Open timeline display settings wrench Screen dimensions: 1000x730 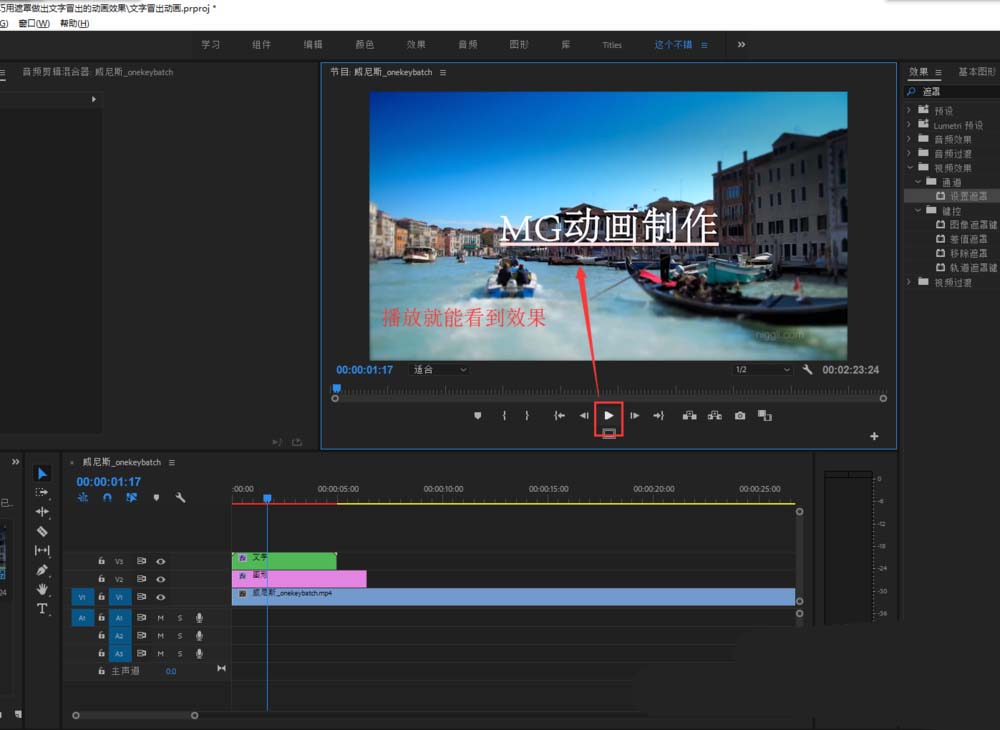[x=180, y=497]
